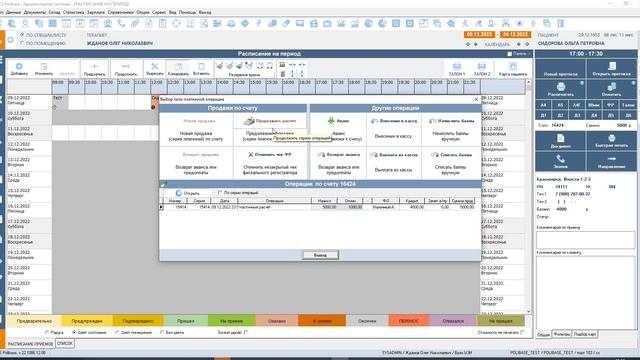The height and width of the screenshot is (360, 640).
Task: Tick the По серии операций checkbox
Action: [220, 193]
